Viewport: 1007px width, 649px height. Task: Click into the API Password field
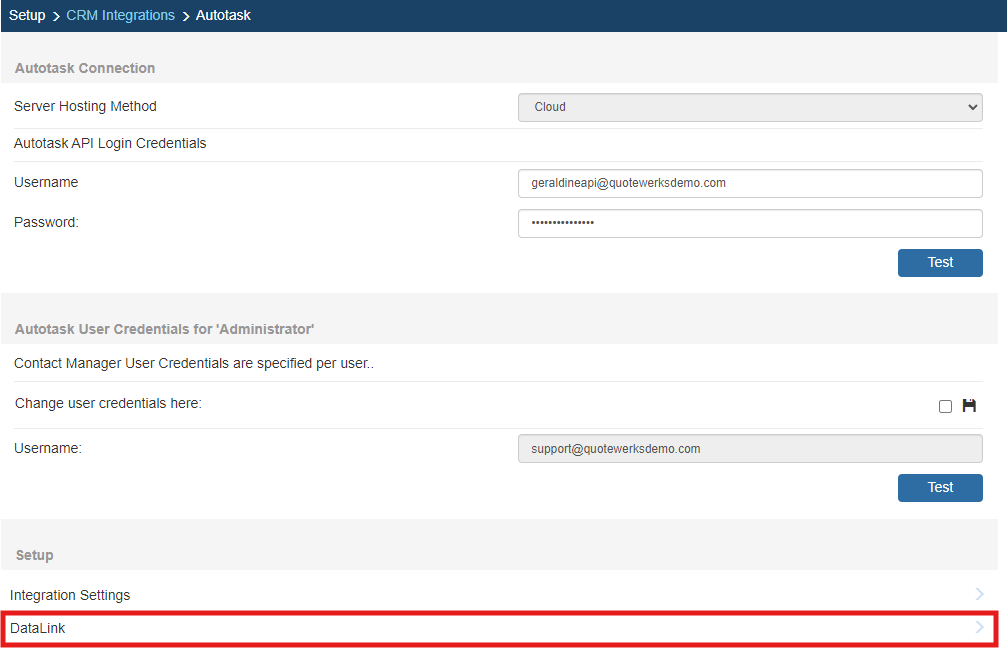tap(750, 223)
